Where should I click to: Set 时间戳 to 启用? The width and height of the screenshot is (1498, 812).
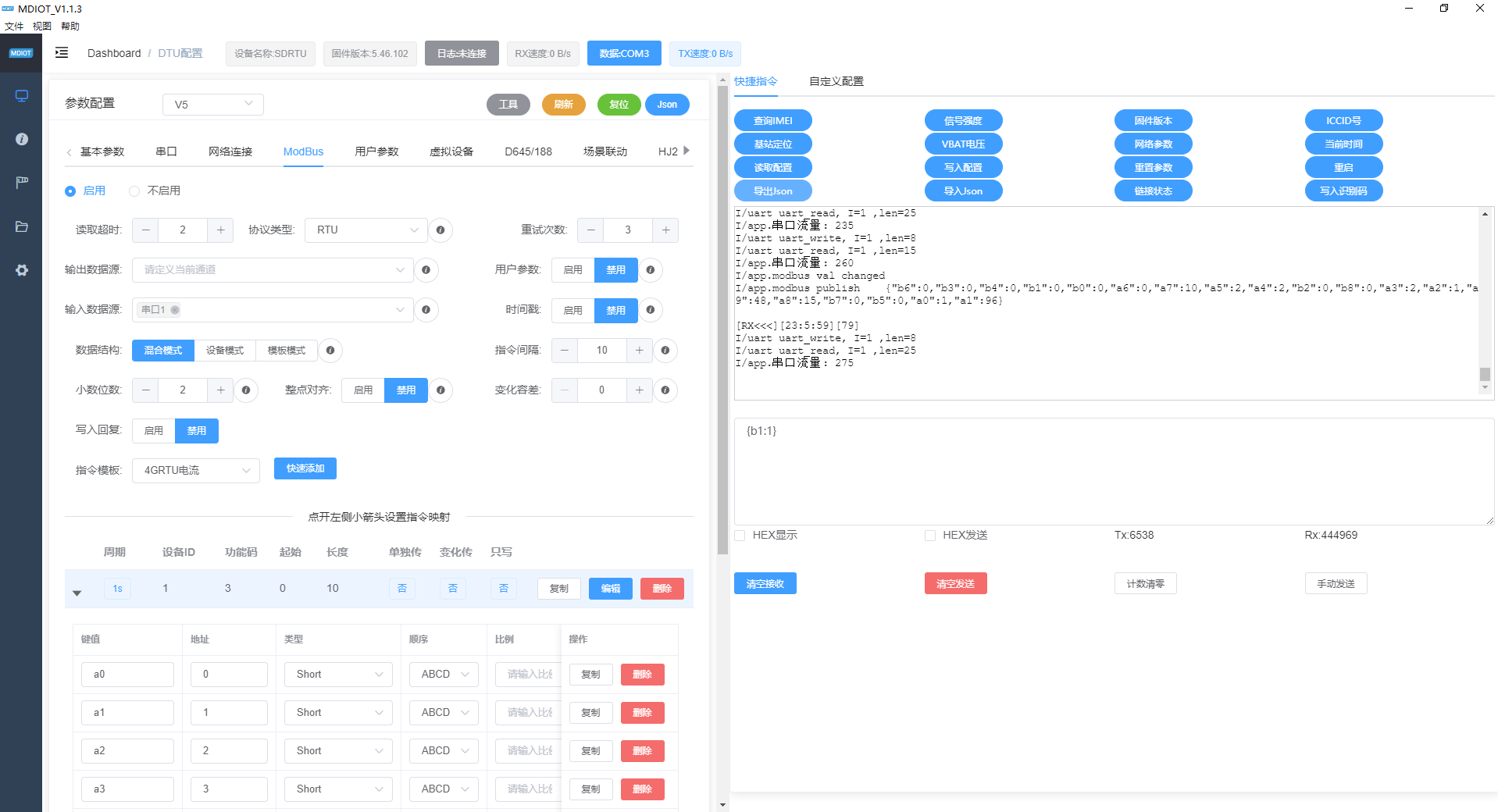573,310
